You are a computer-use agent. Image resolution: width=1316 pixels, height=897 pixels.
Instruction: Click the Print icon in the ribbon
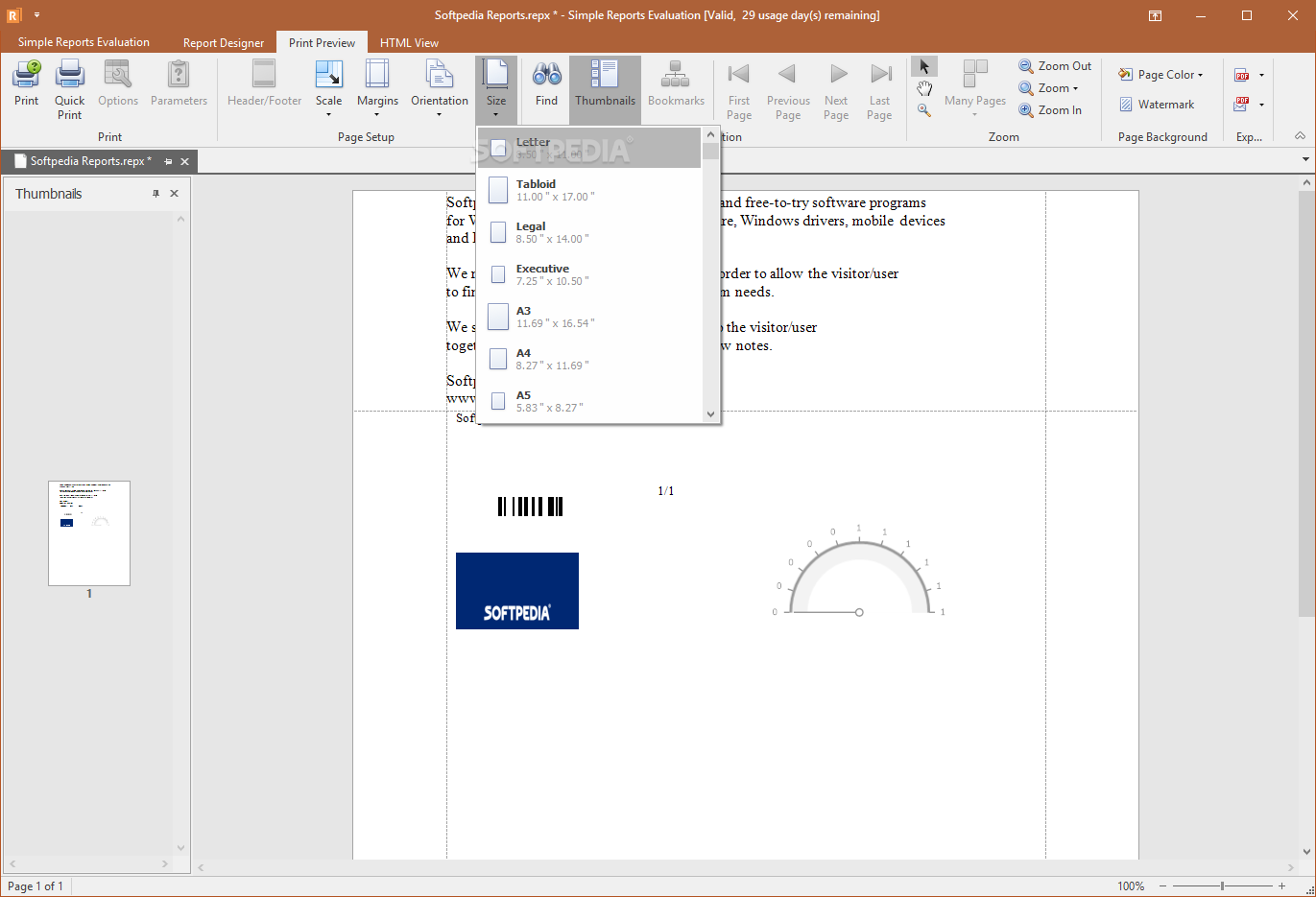click(27, 75)
